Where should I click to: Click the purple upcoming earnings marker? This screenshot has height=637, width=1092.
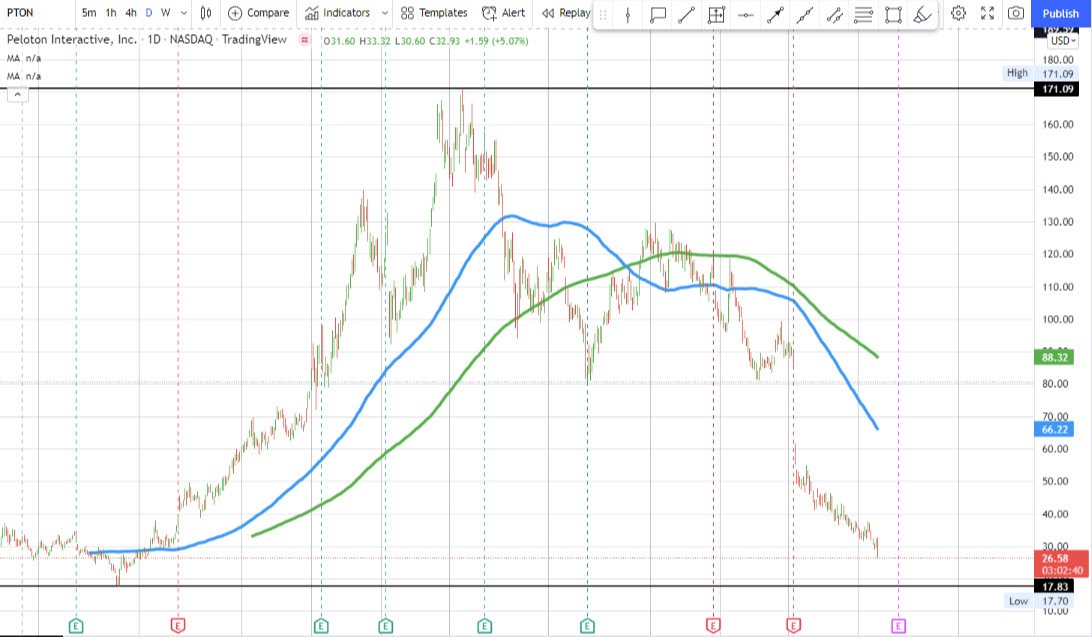[898, 626]
